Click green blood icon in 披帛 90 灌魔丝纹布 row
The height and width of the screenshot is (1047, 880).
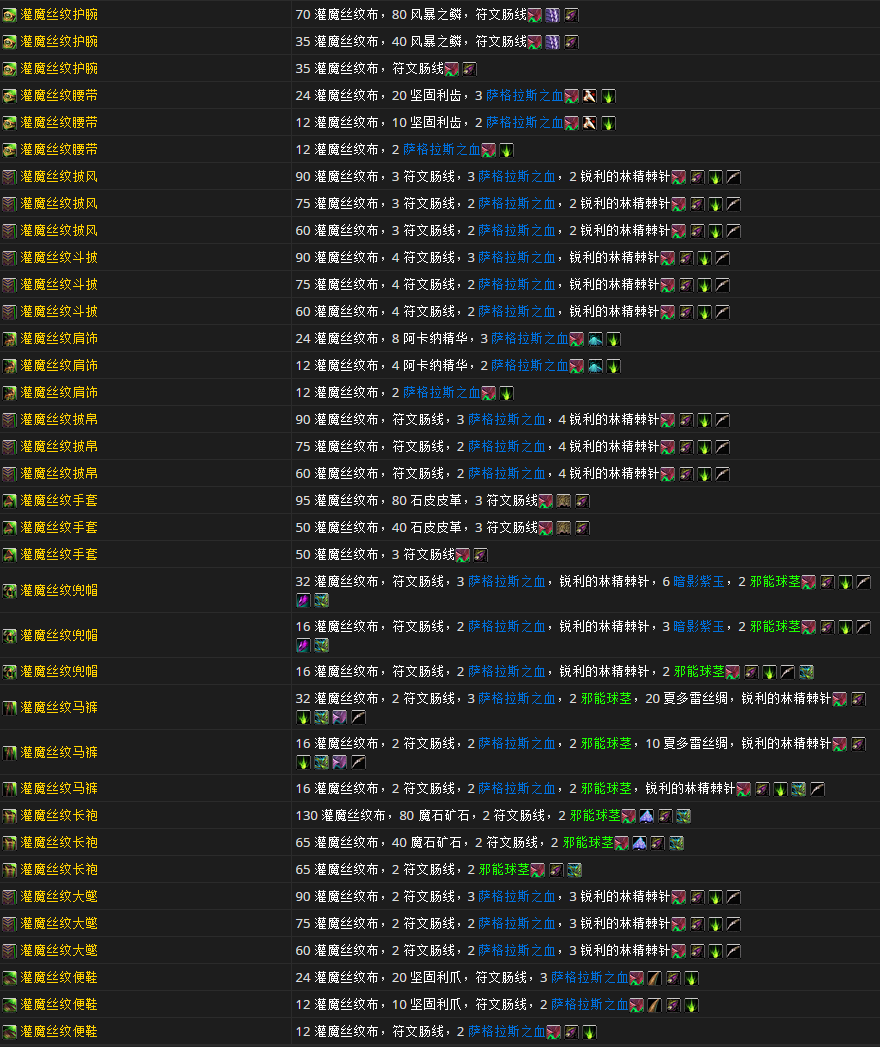[x=704, y=420]
